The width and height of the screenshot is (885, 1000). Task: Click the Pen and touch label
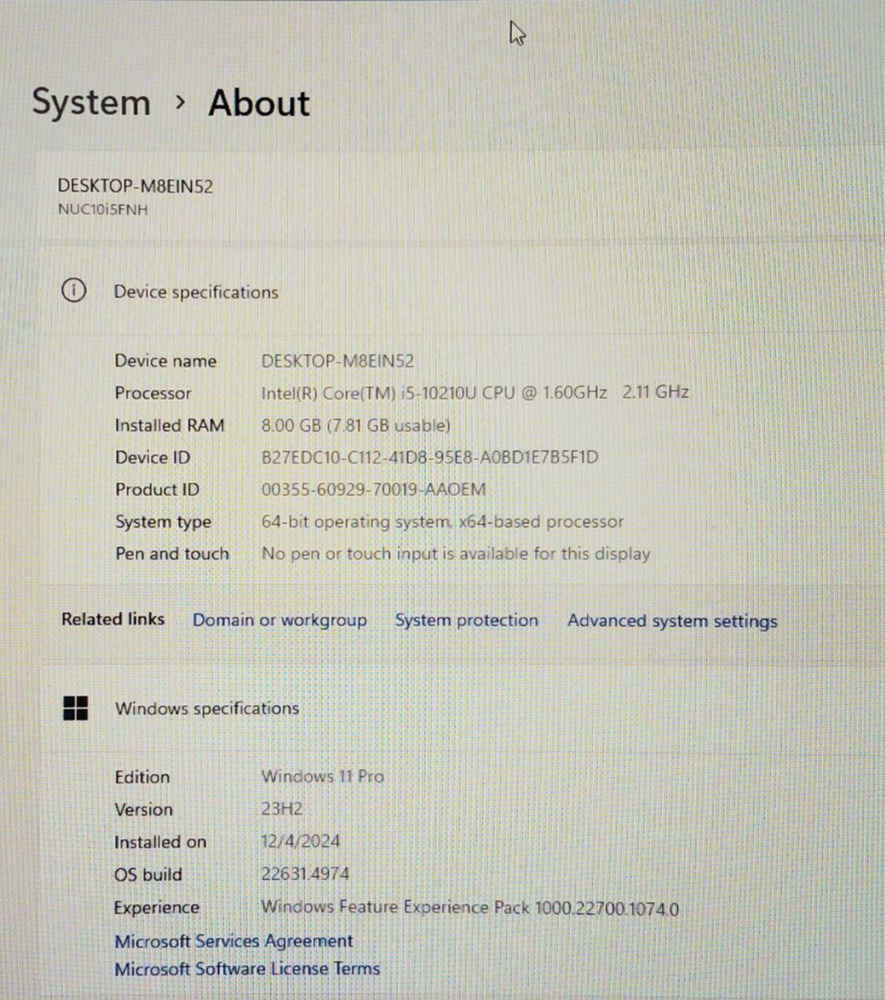coord(172,554)
